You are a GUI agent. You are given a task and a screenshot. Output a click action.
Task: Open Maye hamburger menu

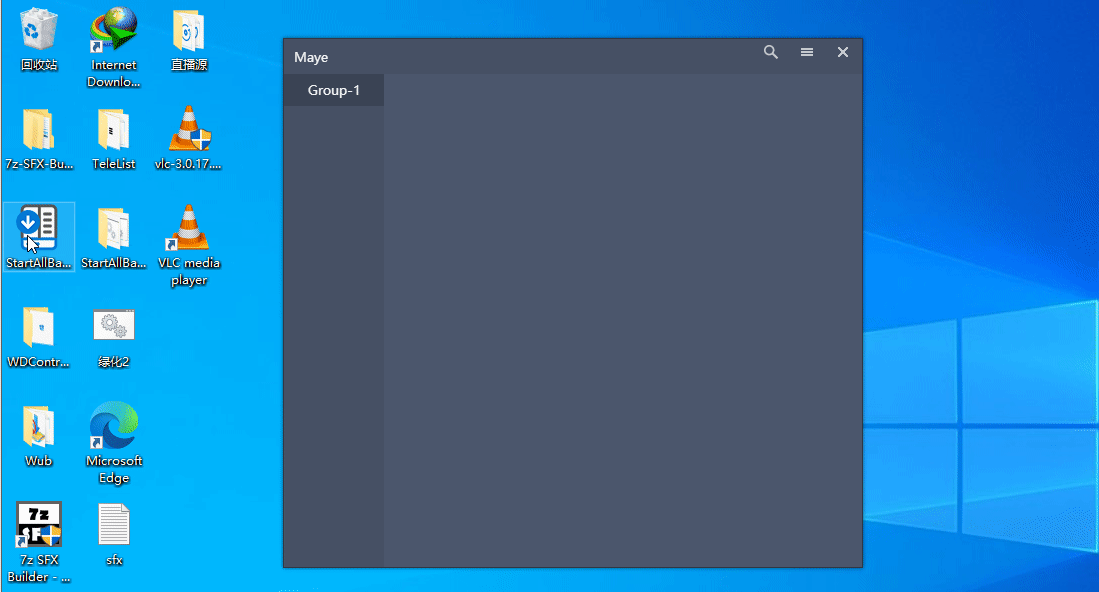tap(807, 53)
